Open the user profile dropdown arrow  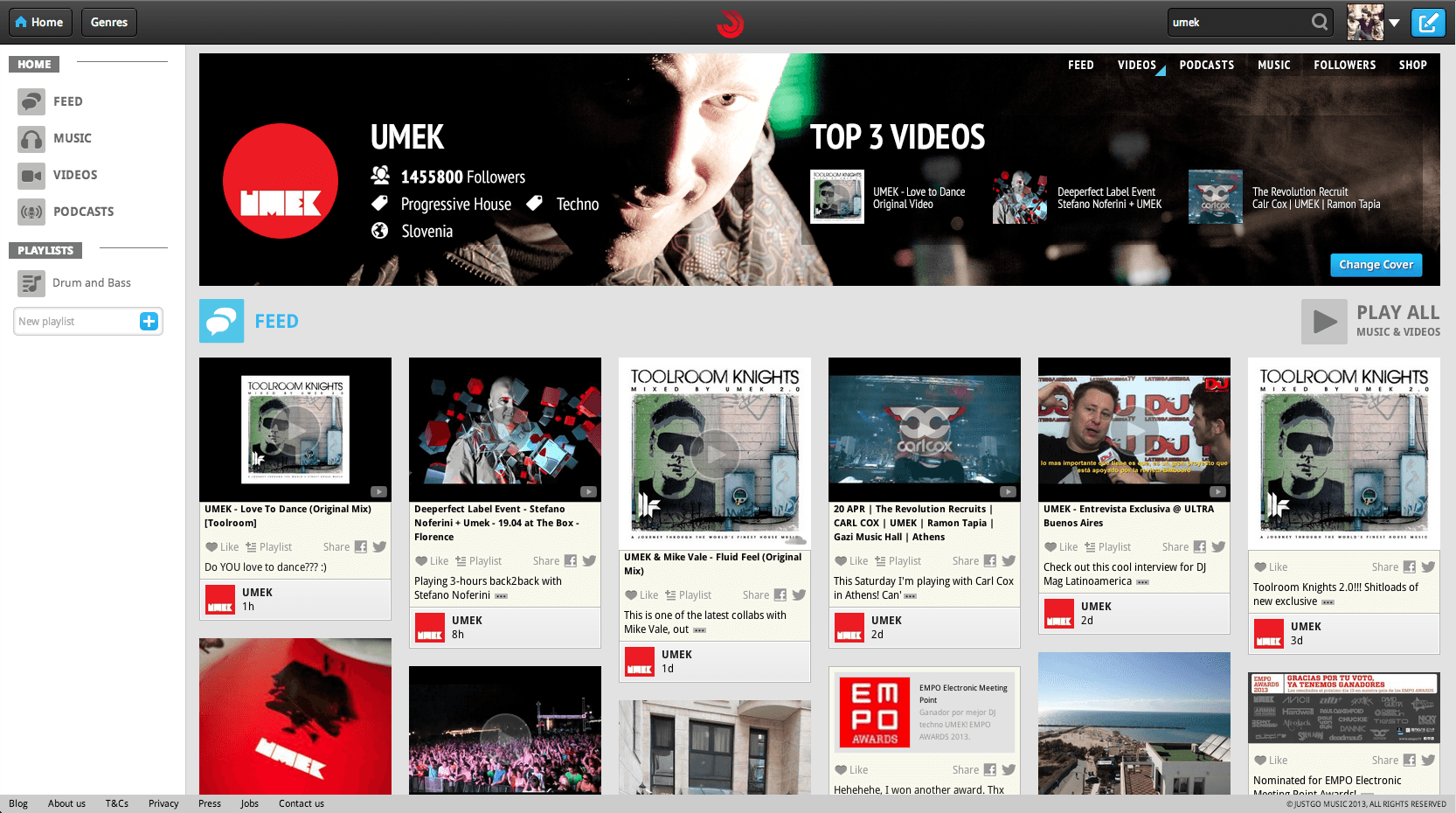click(1395, 23)
